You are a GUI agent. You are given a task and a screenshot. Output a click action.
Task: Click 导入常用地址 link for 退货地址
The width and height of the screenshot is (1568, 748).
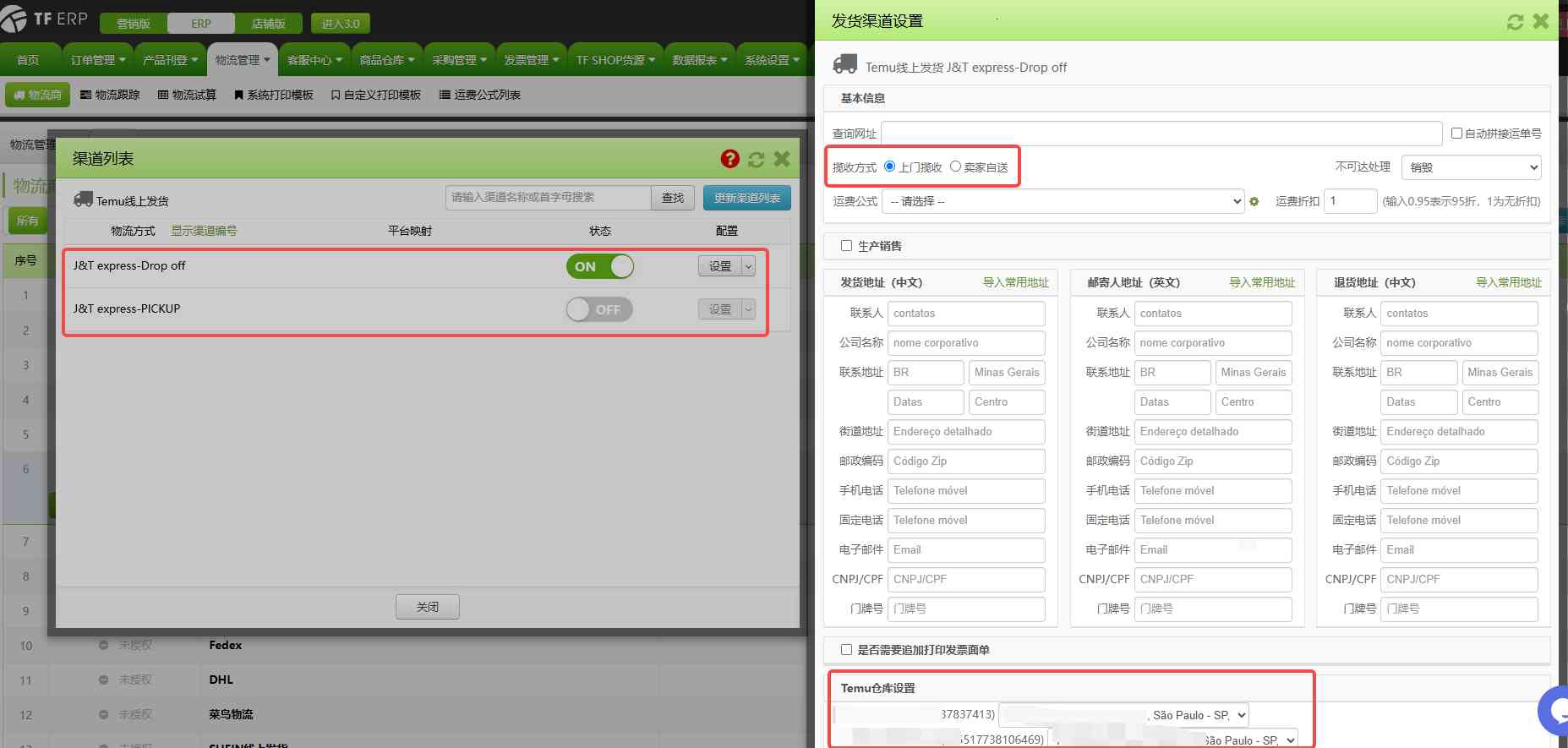tap(1509, 282)
